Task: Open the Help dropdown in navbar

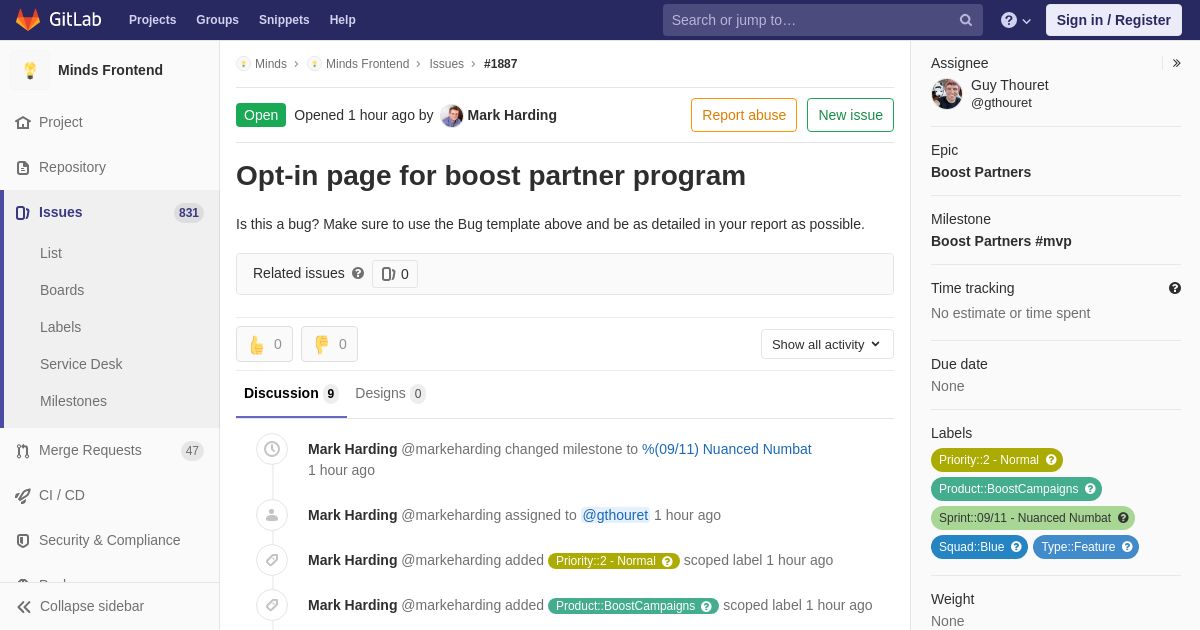Action: pos(1015,20)
